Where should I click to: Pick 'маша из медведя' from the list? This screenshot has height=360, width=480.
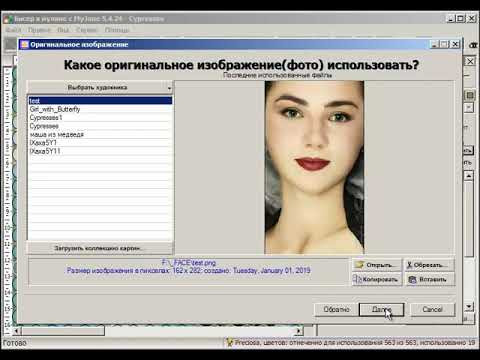click(x=100, y=134)
